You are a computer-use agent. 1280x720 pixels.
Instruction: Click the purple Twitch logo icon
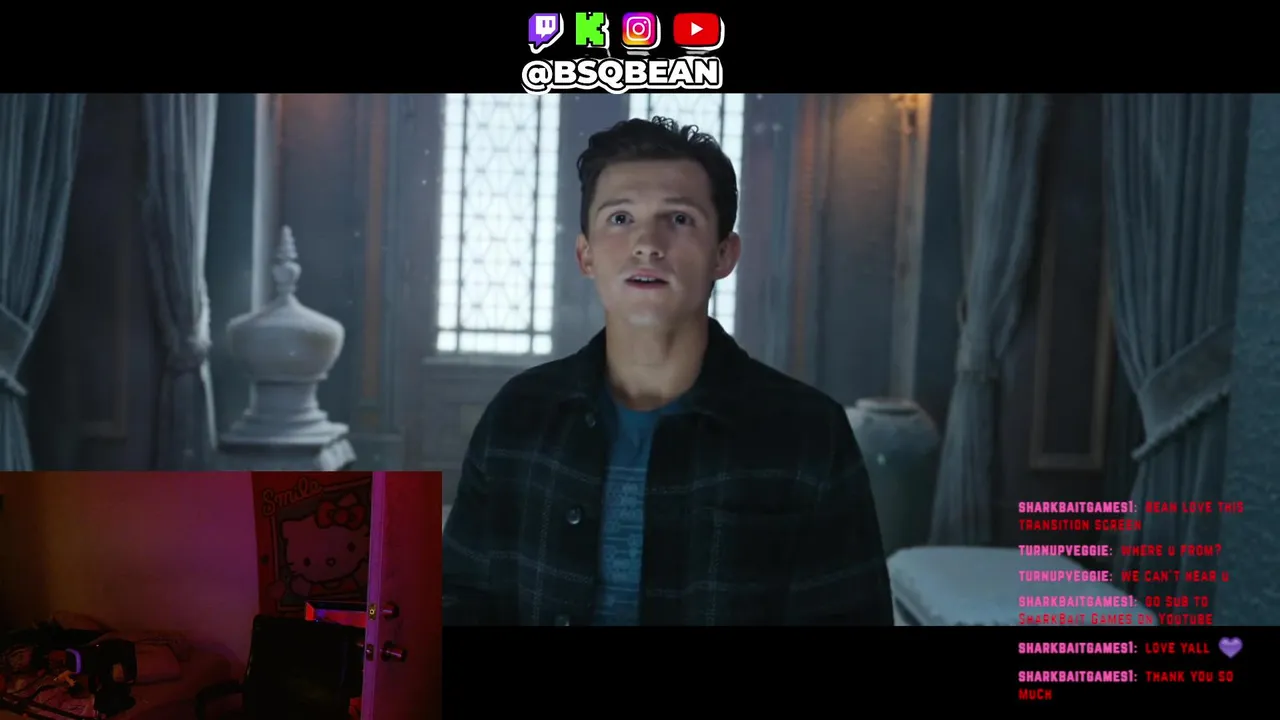pos(545,31)
